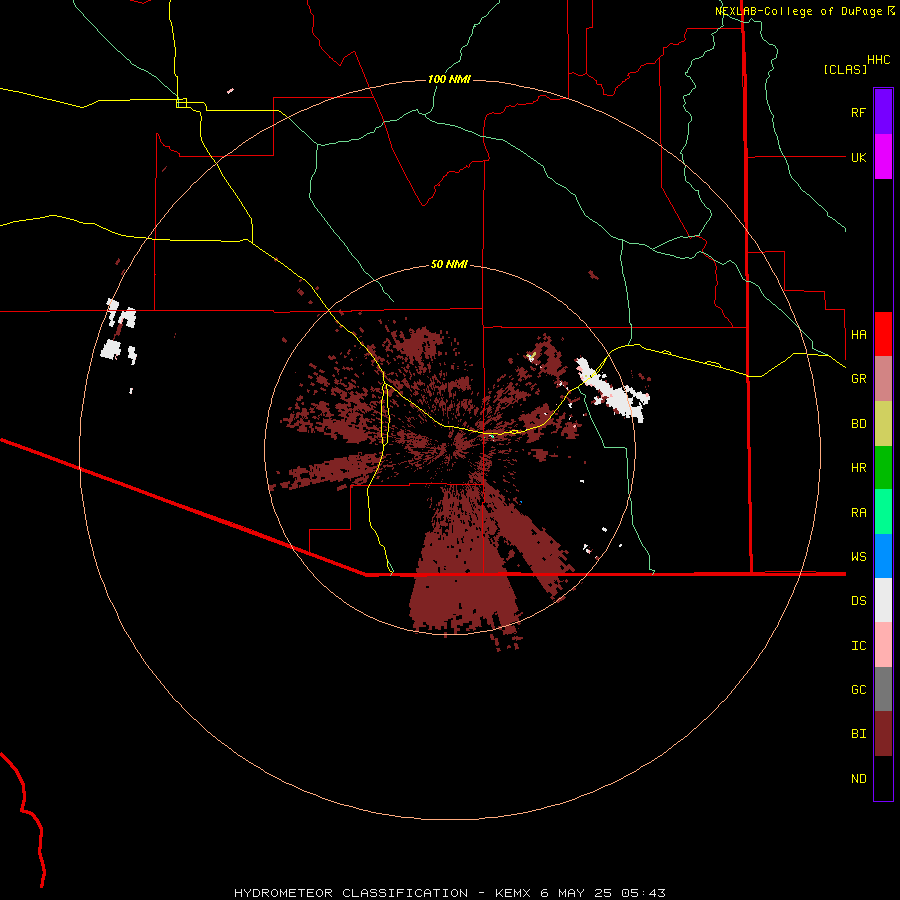Image resolution: width=900 pixels, height=900 pixels.
Task: Click the 6 MAY 25 date text
Action: coord(576,893)
